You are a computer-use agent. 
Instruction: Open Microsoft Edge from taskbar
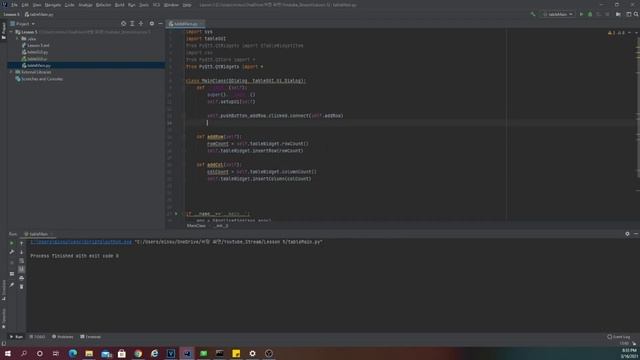73,353
